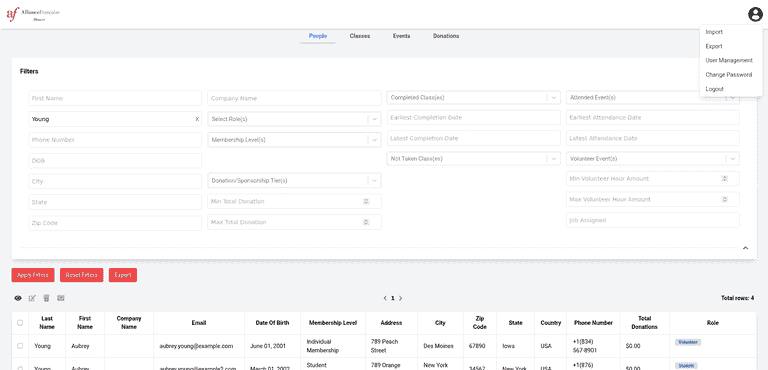Open the Donation/Sponsorship Tier(s) dropdown

(x=294, y=180)
